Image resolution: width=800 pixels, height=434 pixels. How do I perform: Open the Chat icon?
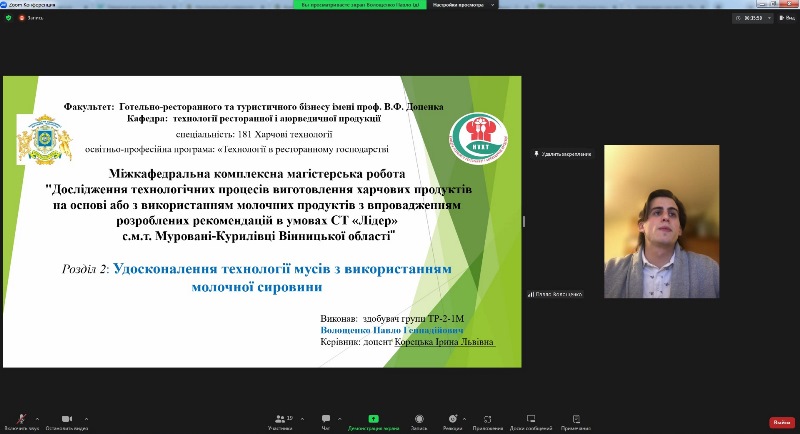click(x=326, y=419)
